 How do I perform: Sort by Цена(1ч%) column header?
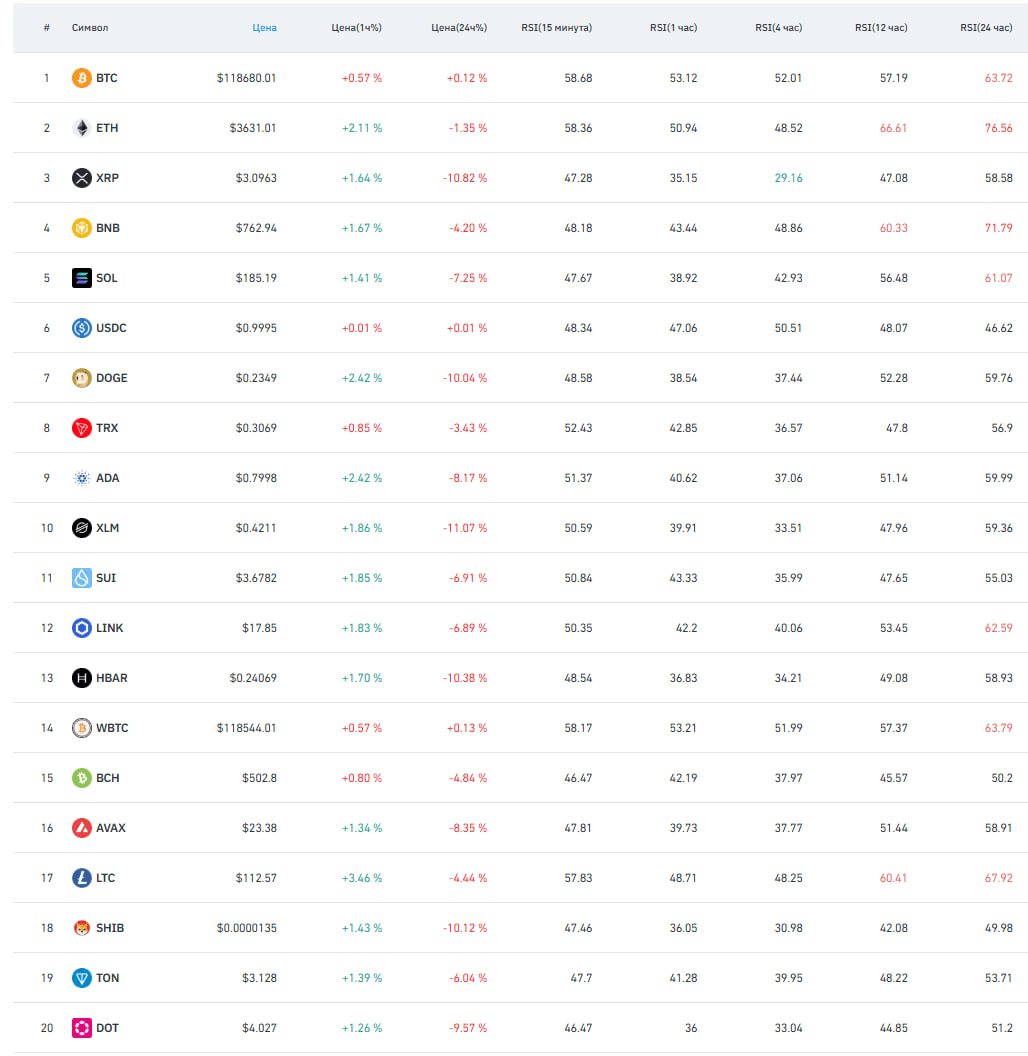point(356,28)
